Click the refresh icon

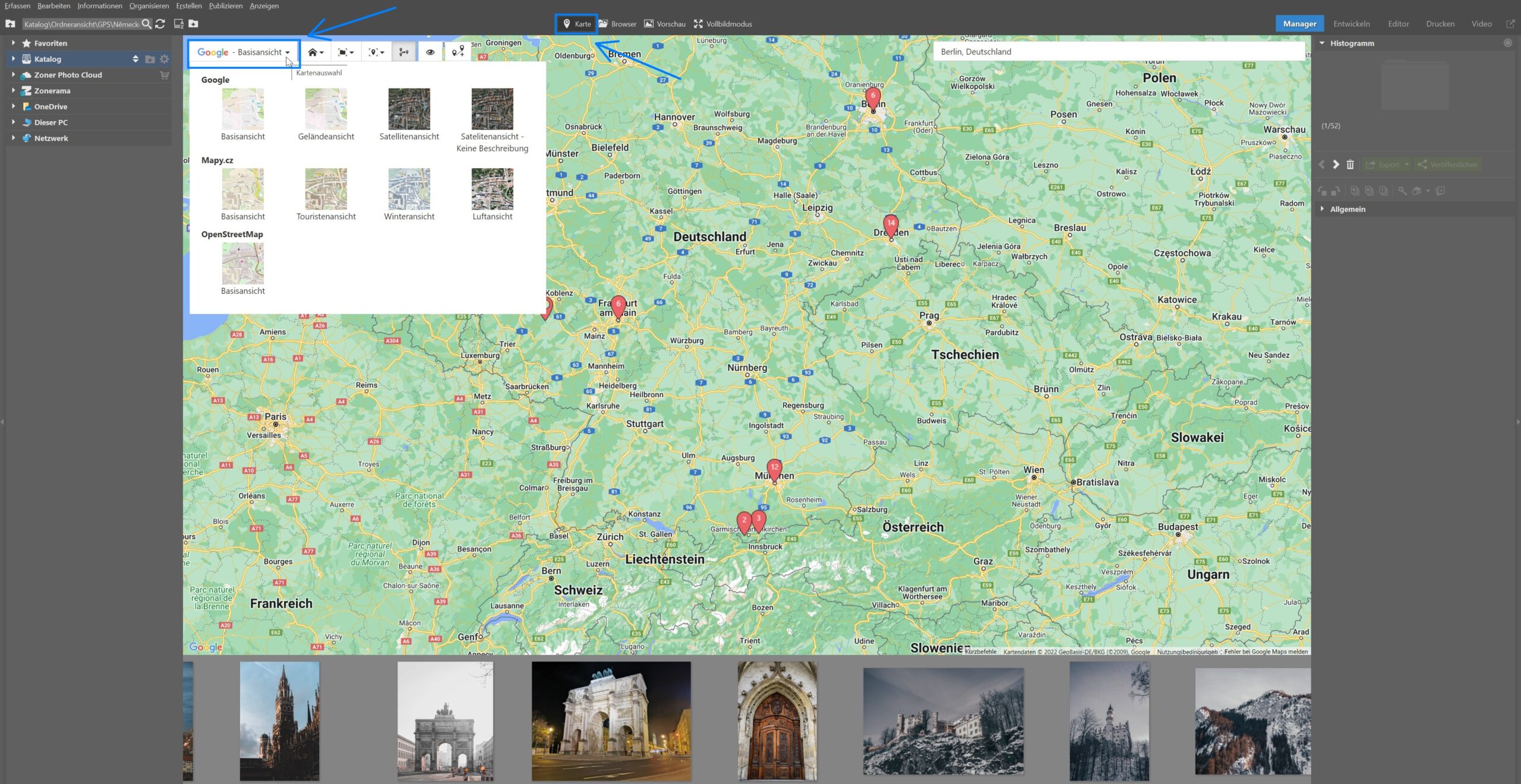[x=160, y=24]
